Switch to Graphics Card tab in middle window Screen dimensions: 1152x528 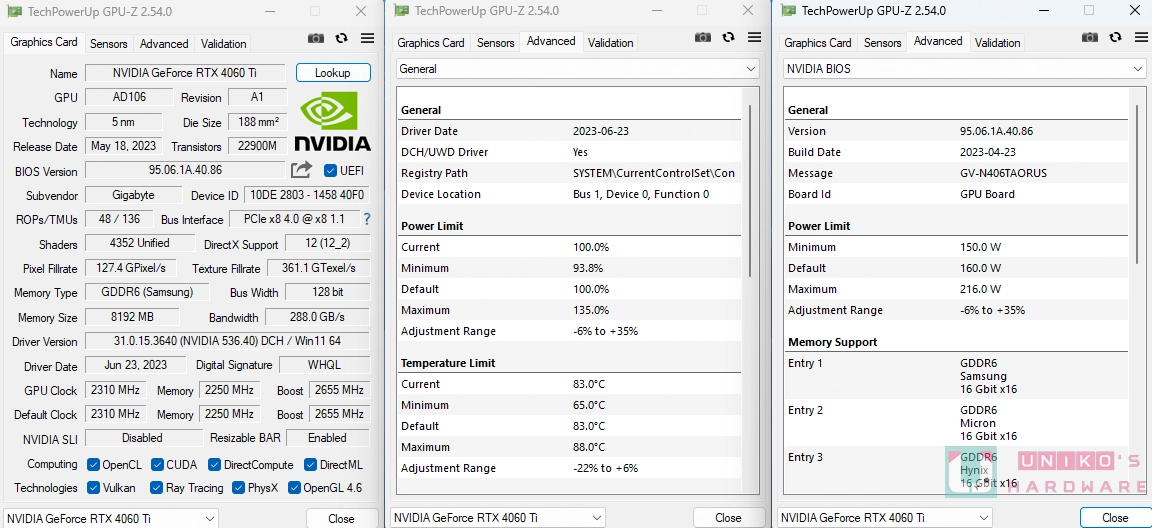431,43
